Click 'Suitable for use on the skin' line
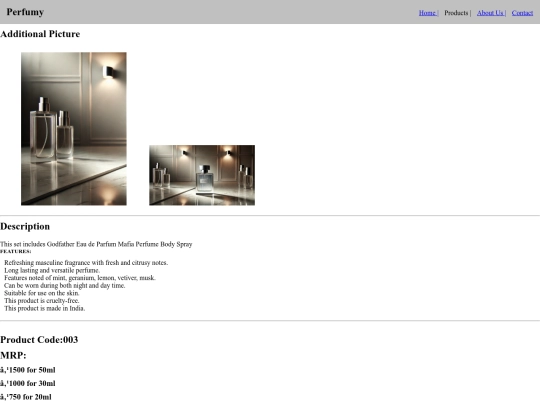The image size is (540, 405). [x=42, y=293]
